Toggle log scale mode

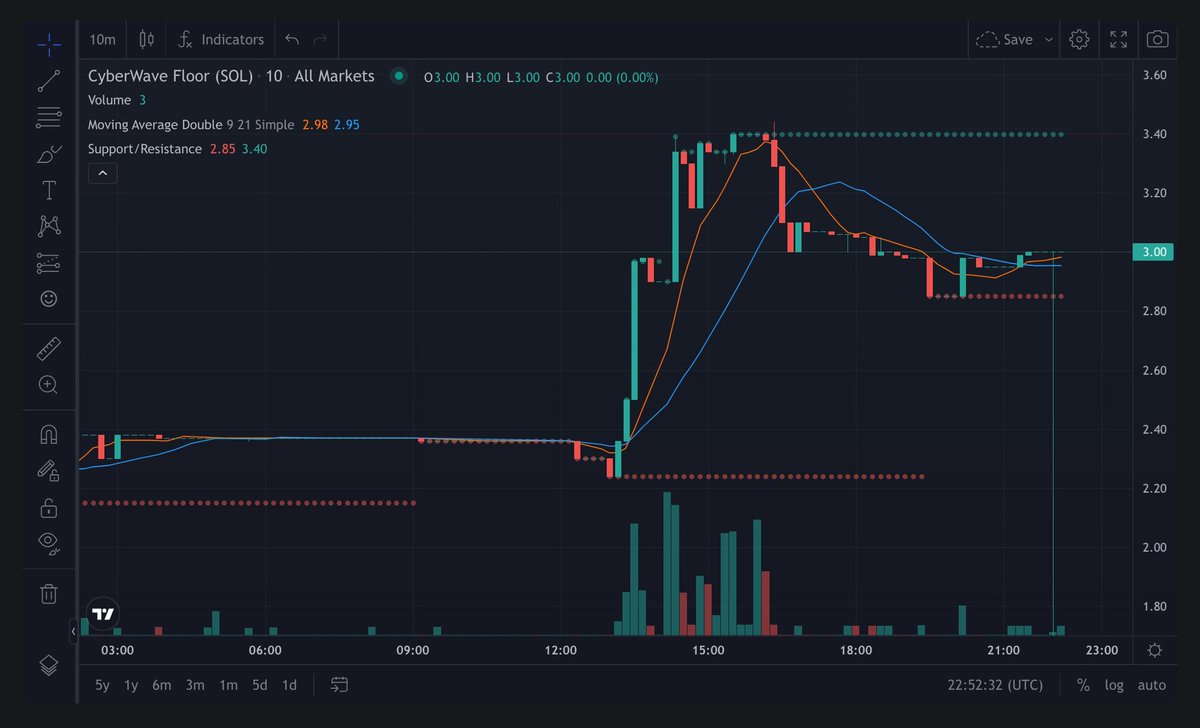point(1114,685)
